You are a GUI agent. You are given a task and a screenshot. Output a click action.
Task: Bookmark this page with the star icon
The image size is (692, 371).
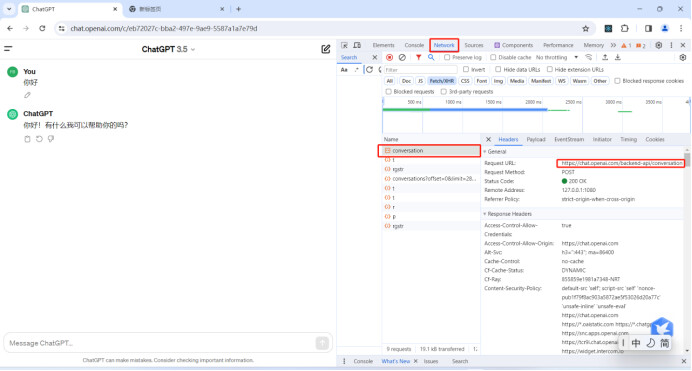pos(586,28)
